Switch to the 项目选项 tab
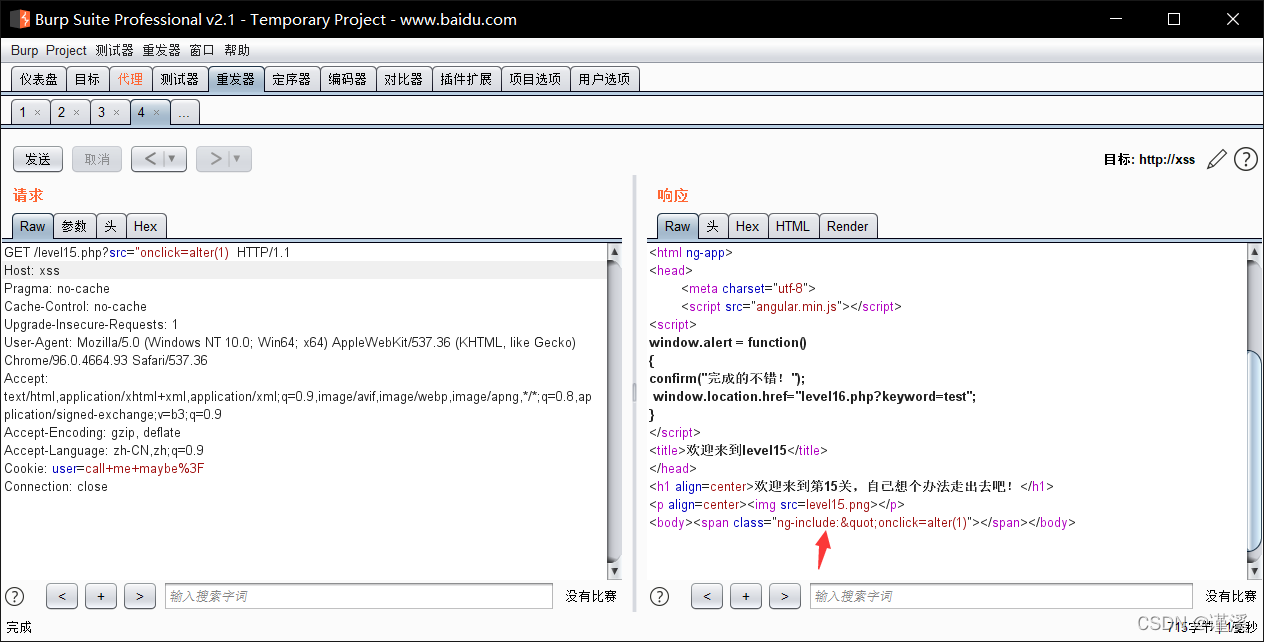This screenshot has height=642, width=1264. [x=535, y=79]
